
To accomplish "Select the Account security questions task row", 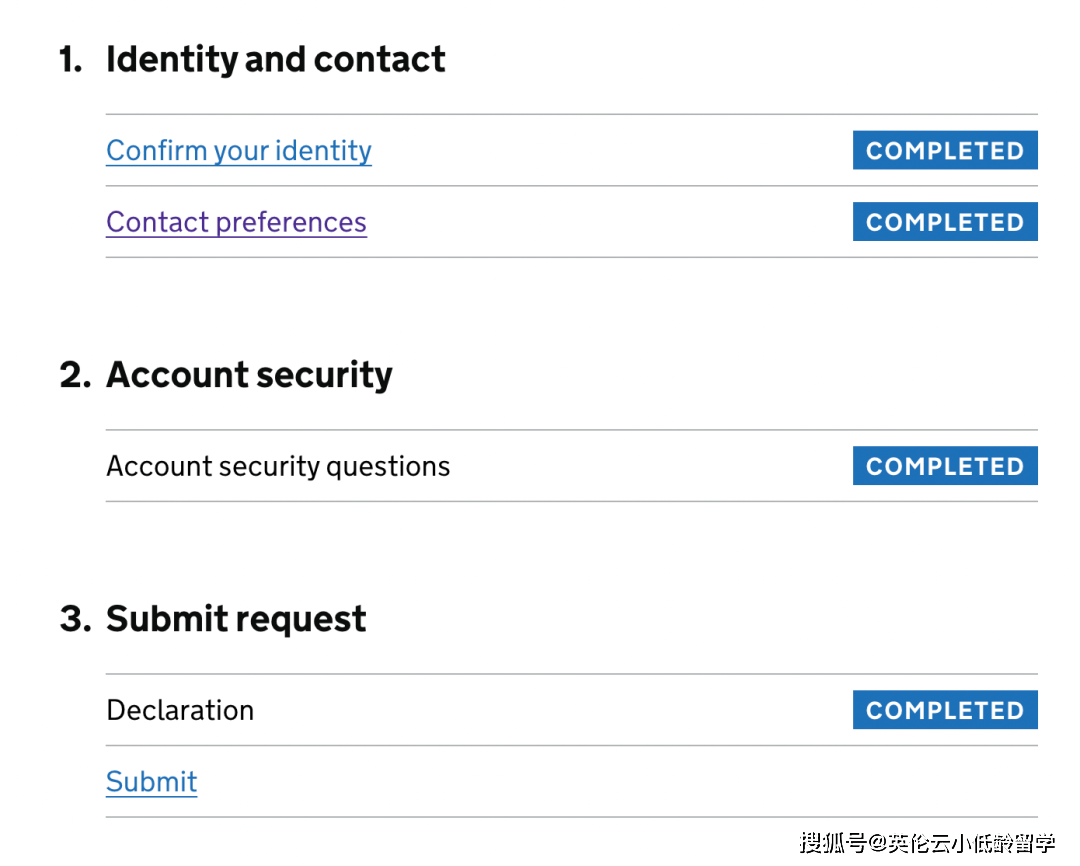I will pyautogui.click(x=278, y=466).
